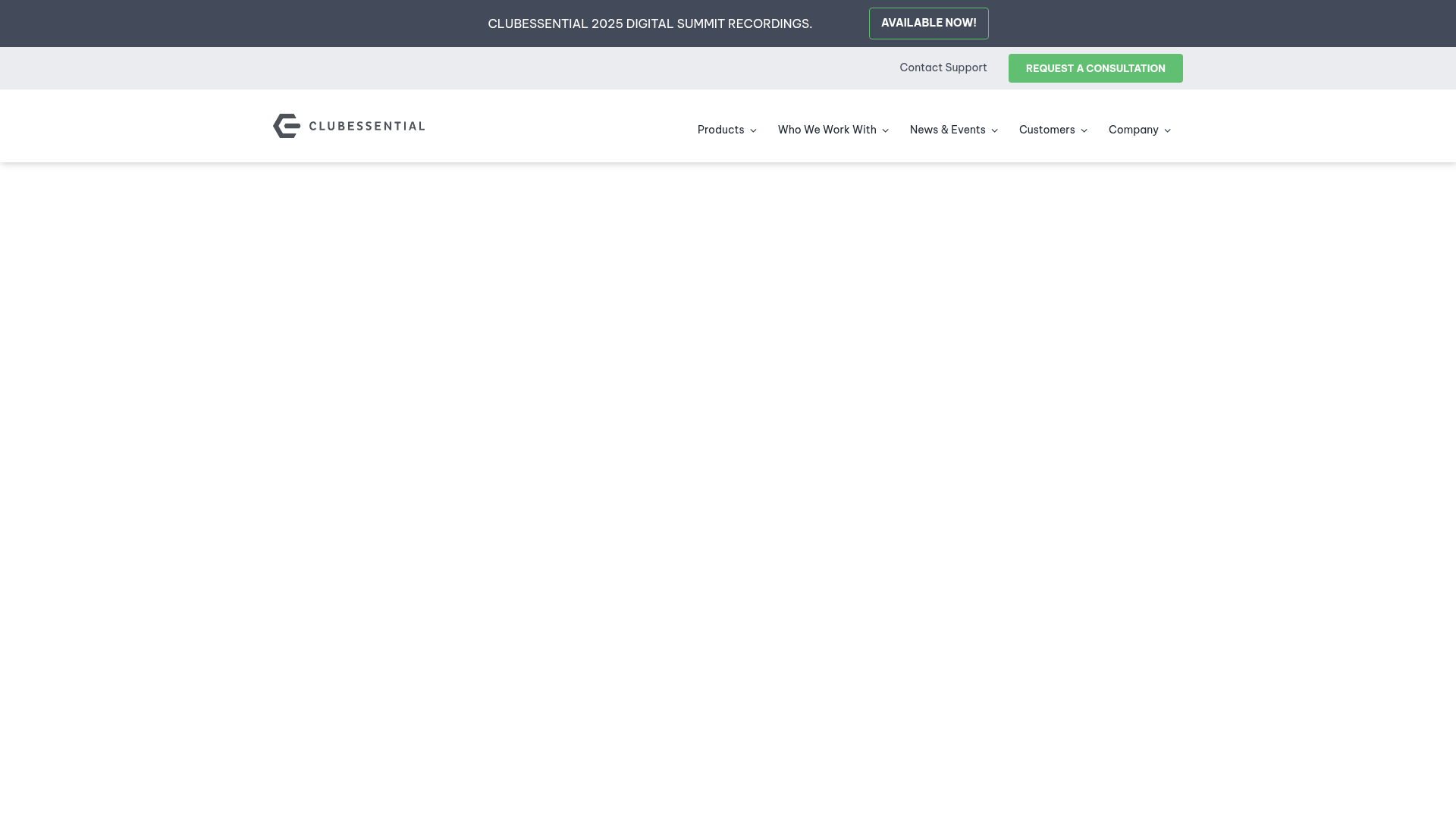Click the AVAILABLE NOW! button

[x=928, y=23]
